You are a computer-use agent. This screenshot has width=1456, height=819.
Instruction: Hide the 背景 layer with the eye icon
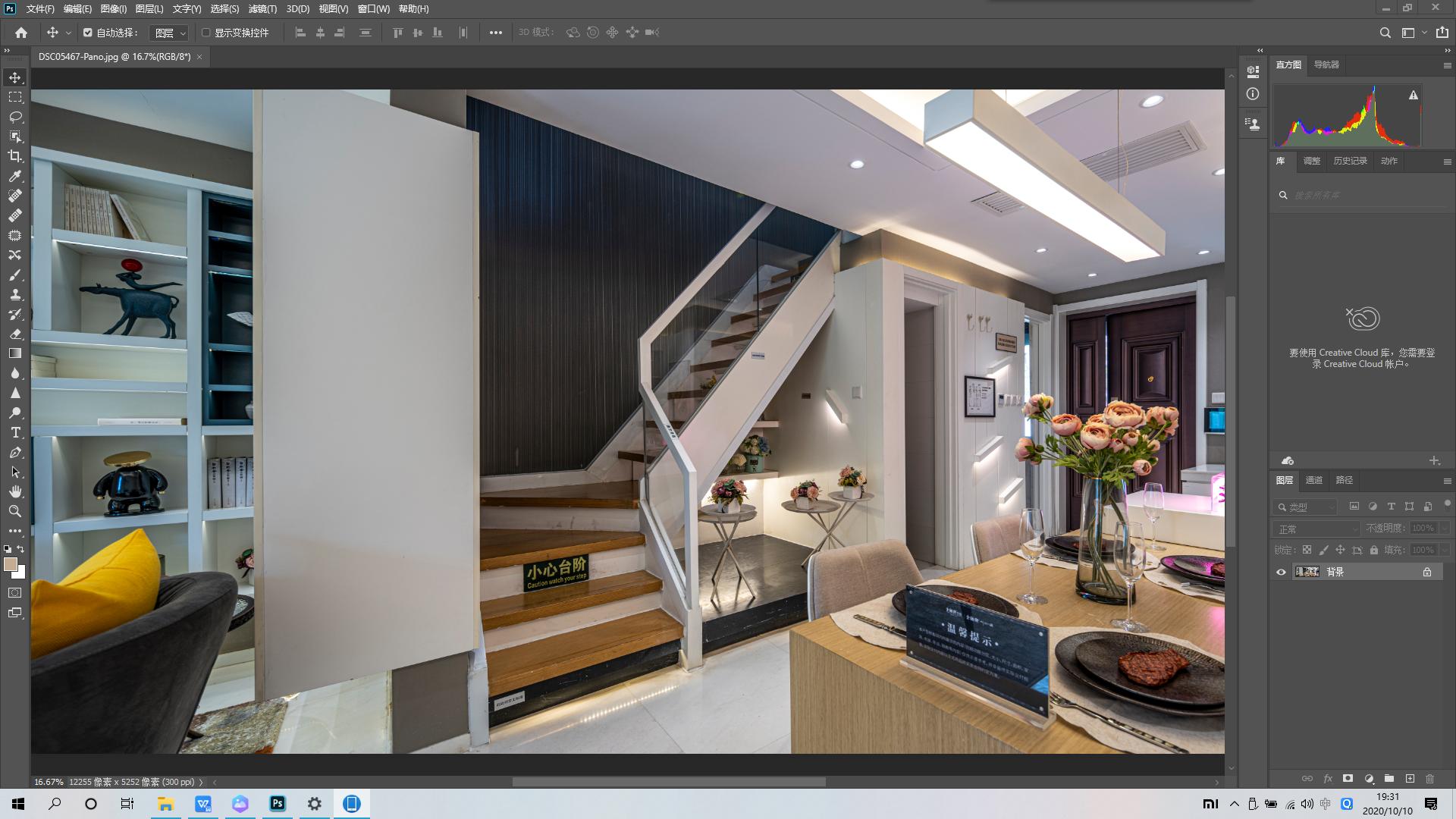1282,572
